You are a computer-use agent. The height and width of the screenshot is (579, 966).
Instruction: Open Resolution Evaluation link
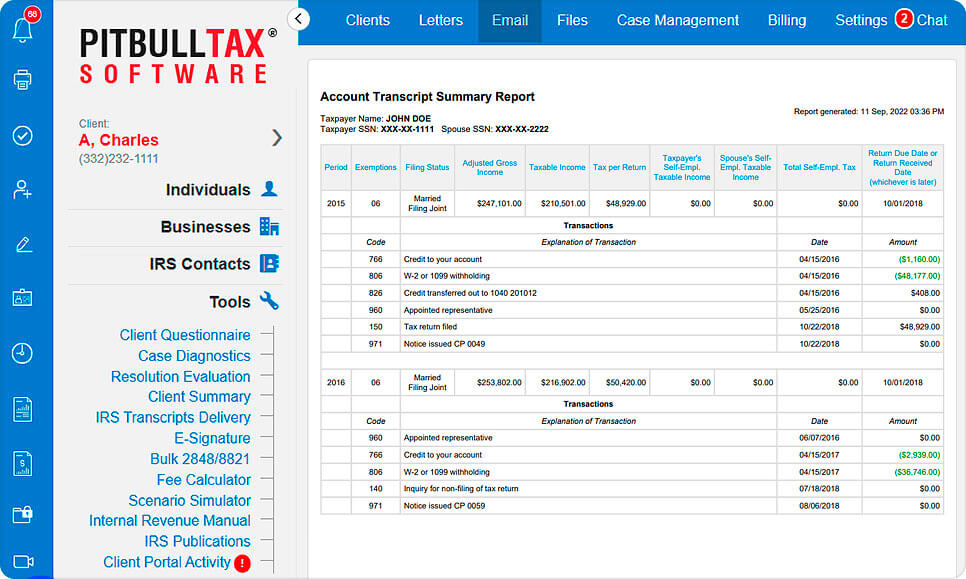pos(181,376)
